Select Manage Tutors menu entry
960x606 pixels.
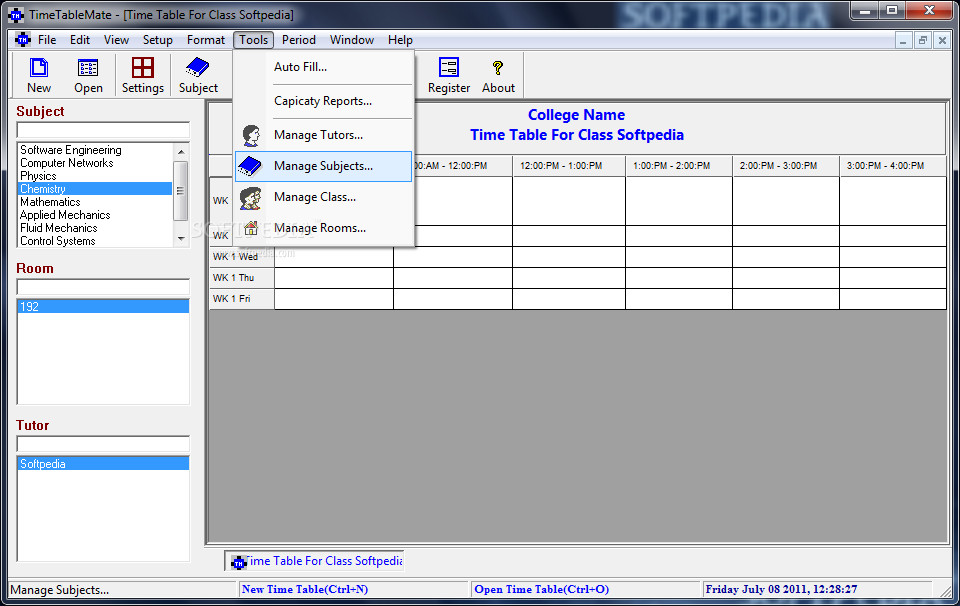click(318, 135)
